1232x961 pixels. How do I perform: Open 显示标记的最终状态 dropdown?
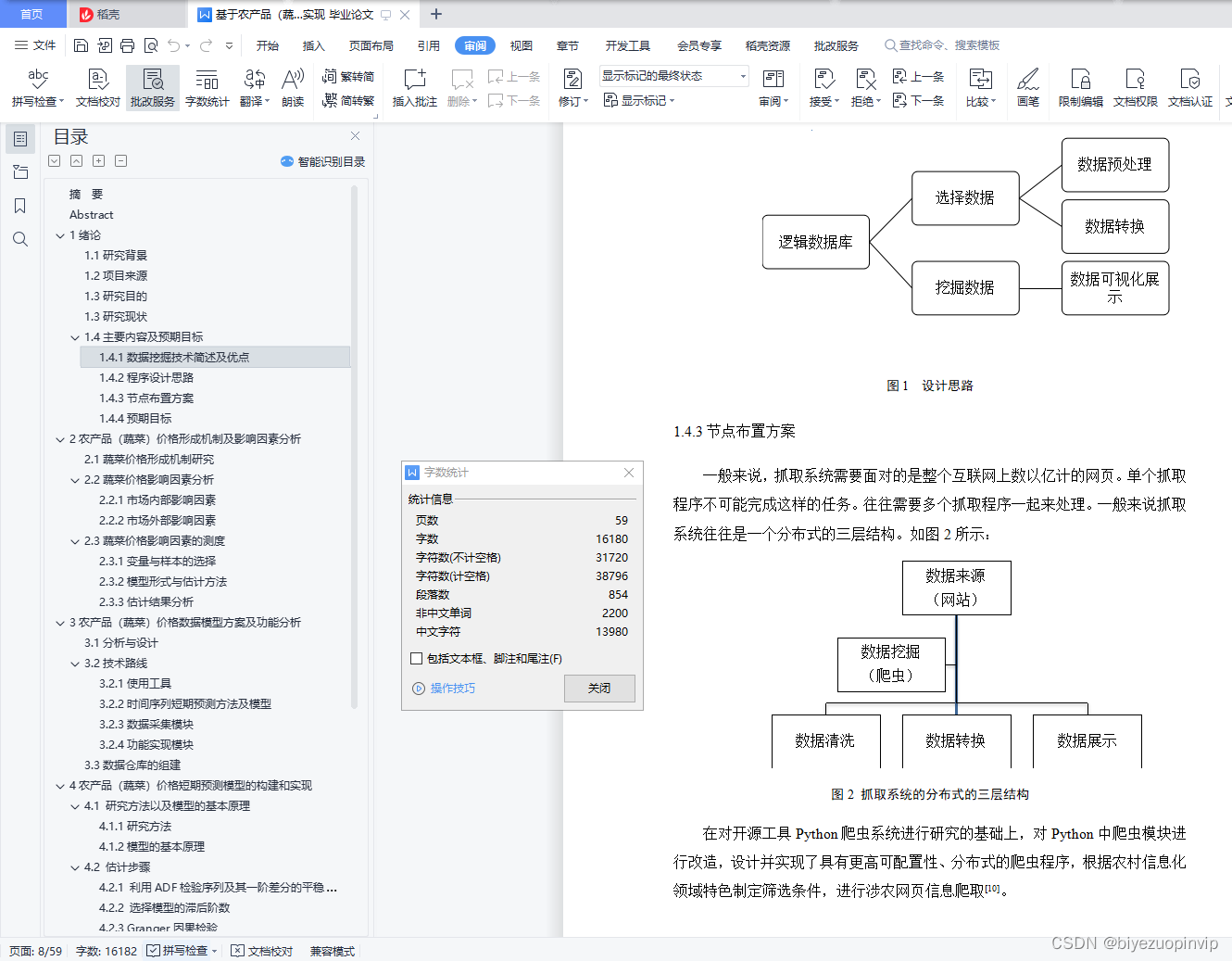tap(673, 76)
